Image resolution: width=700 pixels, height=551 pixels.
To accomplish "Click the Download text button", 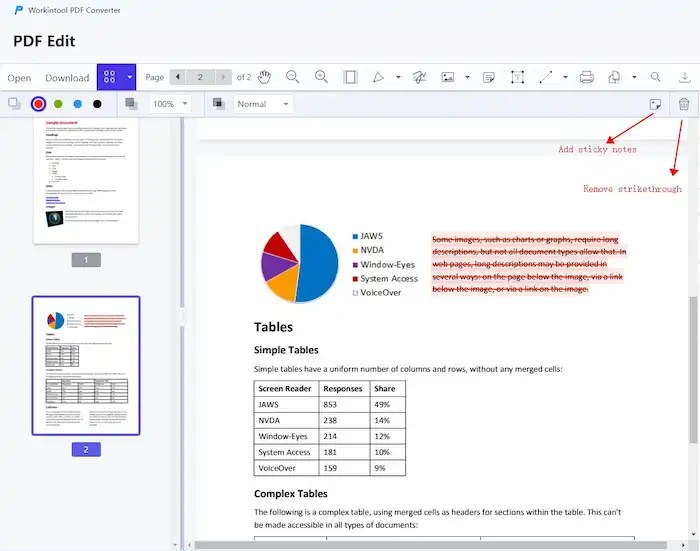I will point(67,78).
